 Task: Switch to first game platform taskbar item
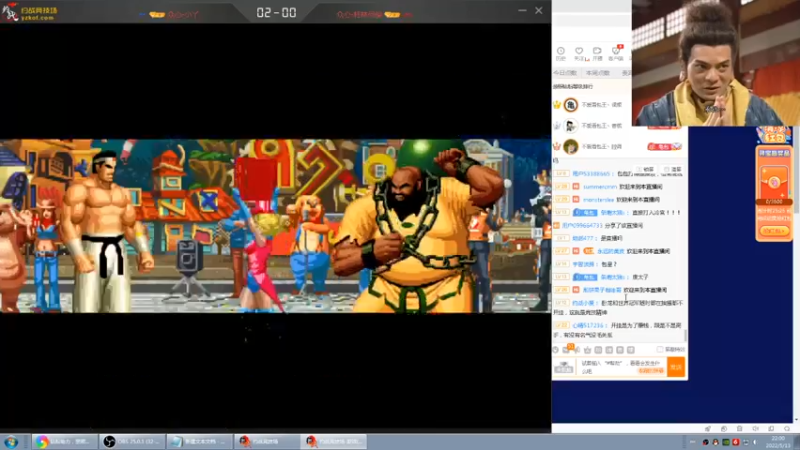266,441
